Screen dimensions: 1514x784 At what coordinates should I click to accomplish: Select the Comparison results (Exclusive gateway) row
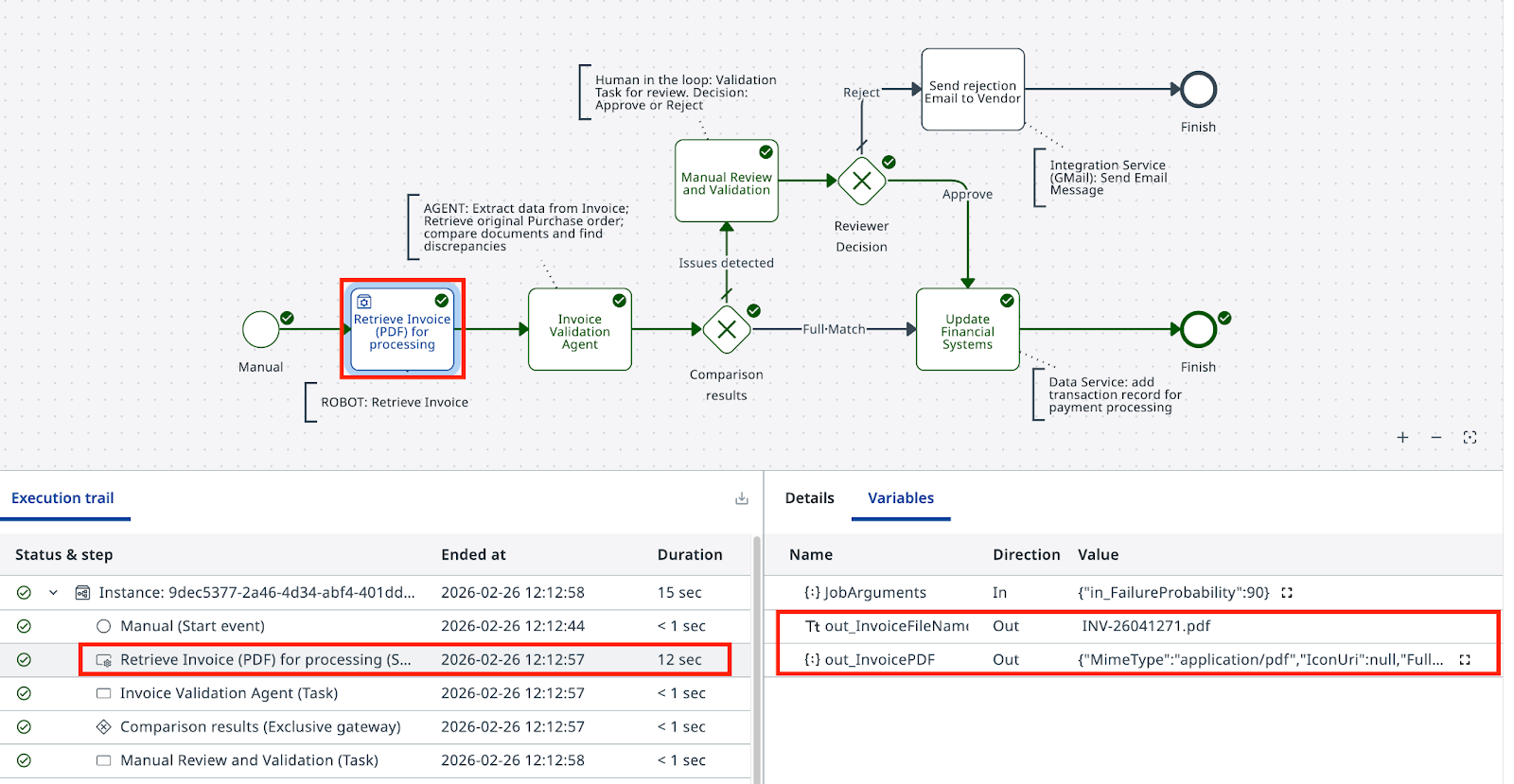377,727
